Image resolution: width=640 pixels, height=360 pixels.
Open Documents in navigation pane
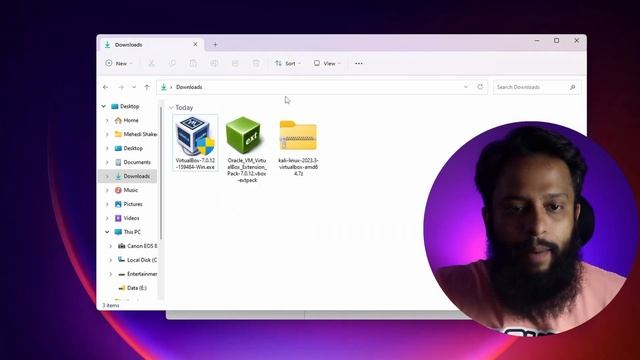click(x=133, y=162)
